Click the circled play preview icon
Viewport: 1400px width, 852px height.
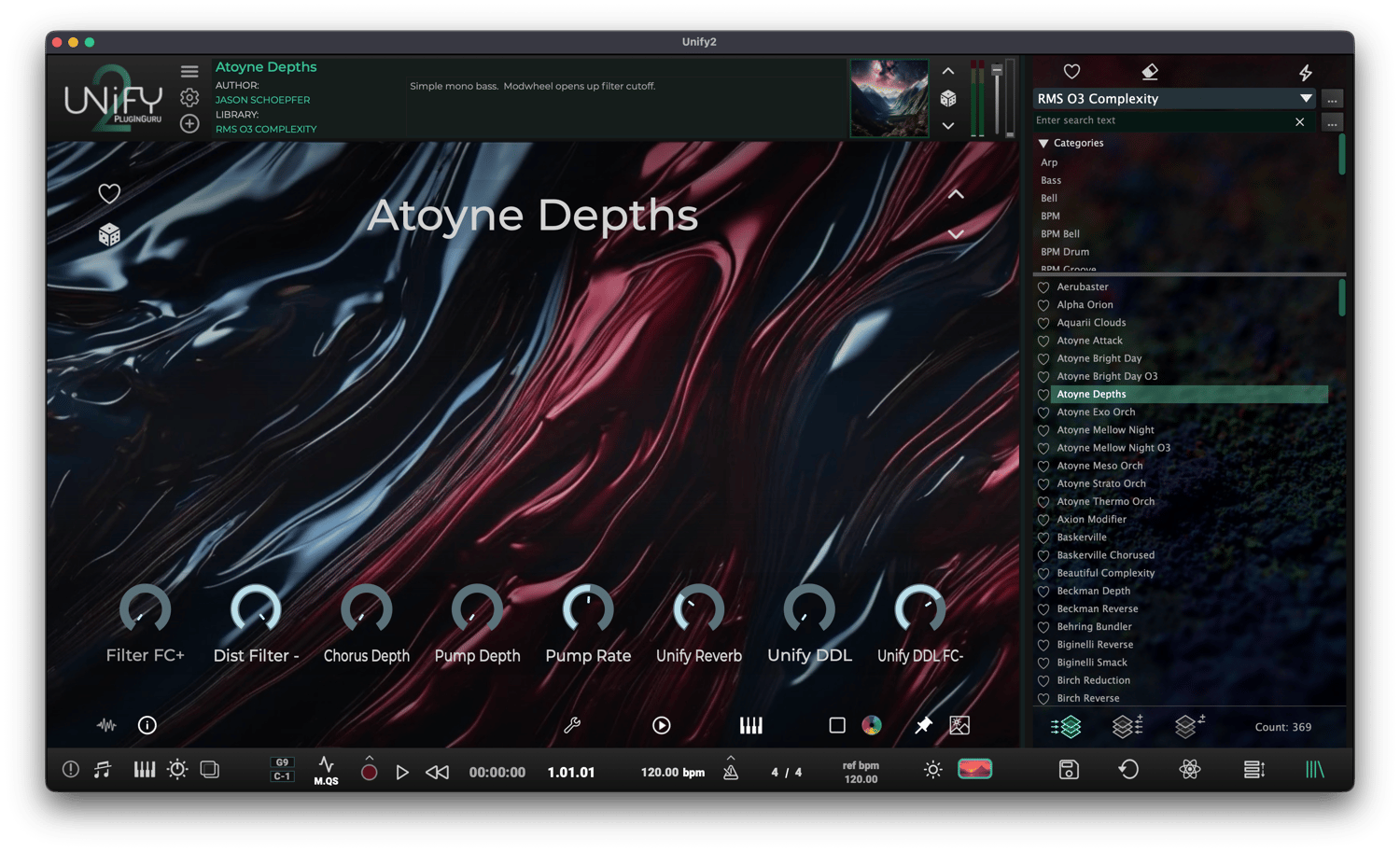662,725
